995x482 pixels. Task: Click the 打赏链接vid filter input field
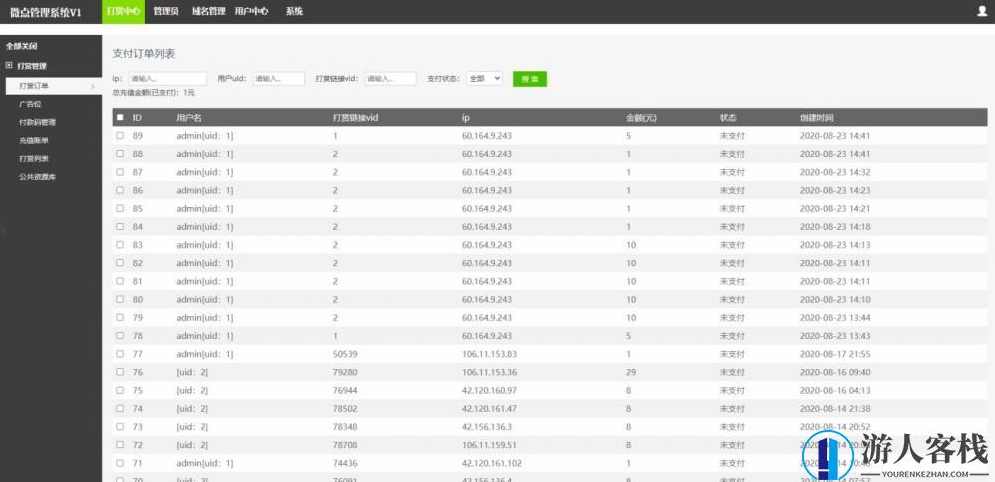point(390,78)
